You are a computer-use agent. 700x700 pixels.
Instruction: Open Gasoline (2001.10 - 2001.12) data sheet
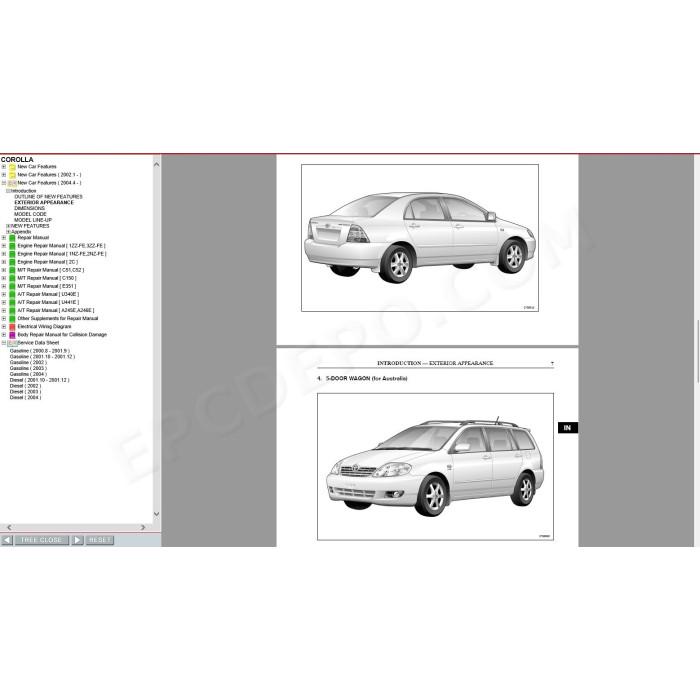[x=42, y=357]
